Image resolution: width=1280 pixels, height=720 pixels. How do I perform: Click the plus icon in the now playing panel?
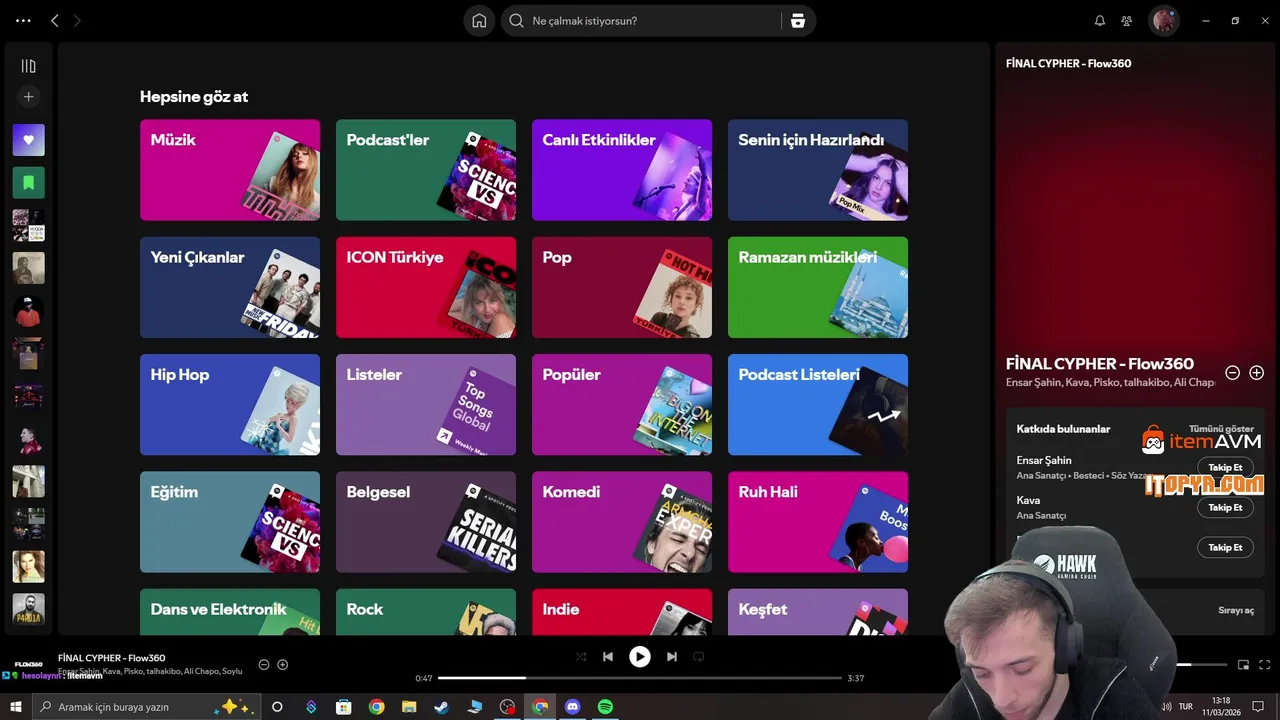point(1257,373)
